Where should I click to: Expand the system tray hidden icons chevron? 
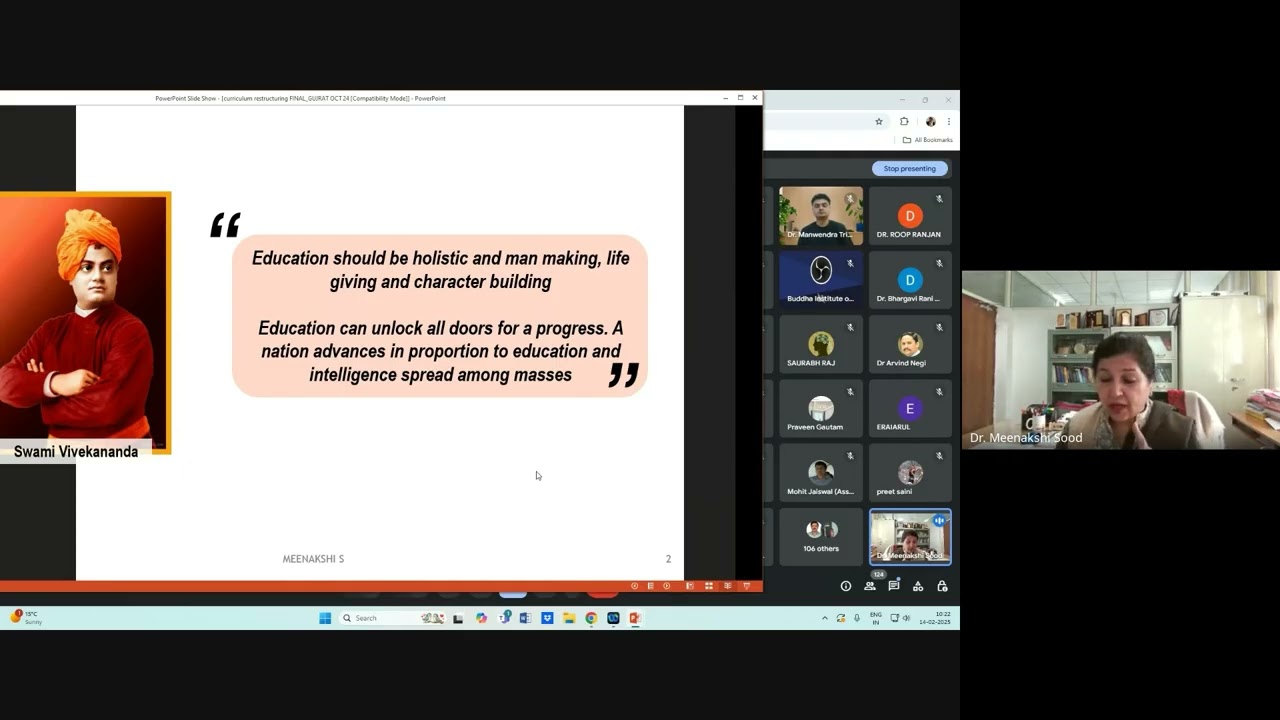[x=825, y=618]
